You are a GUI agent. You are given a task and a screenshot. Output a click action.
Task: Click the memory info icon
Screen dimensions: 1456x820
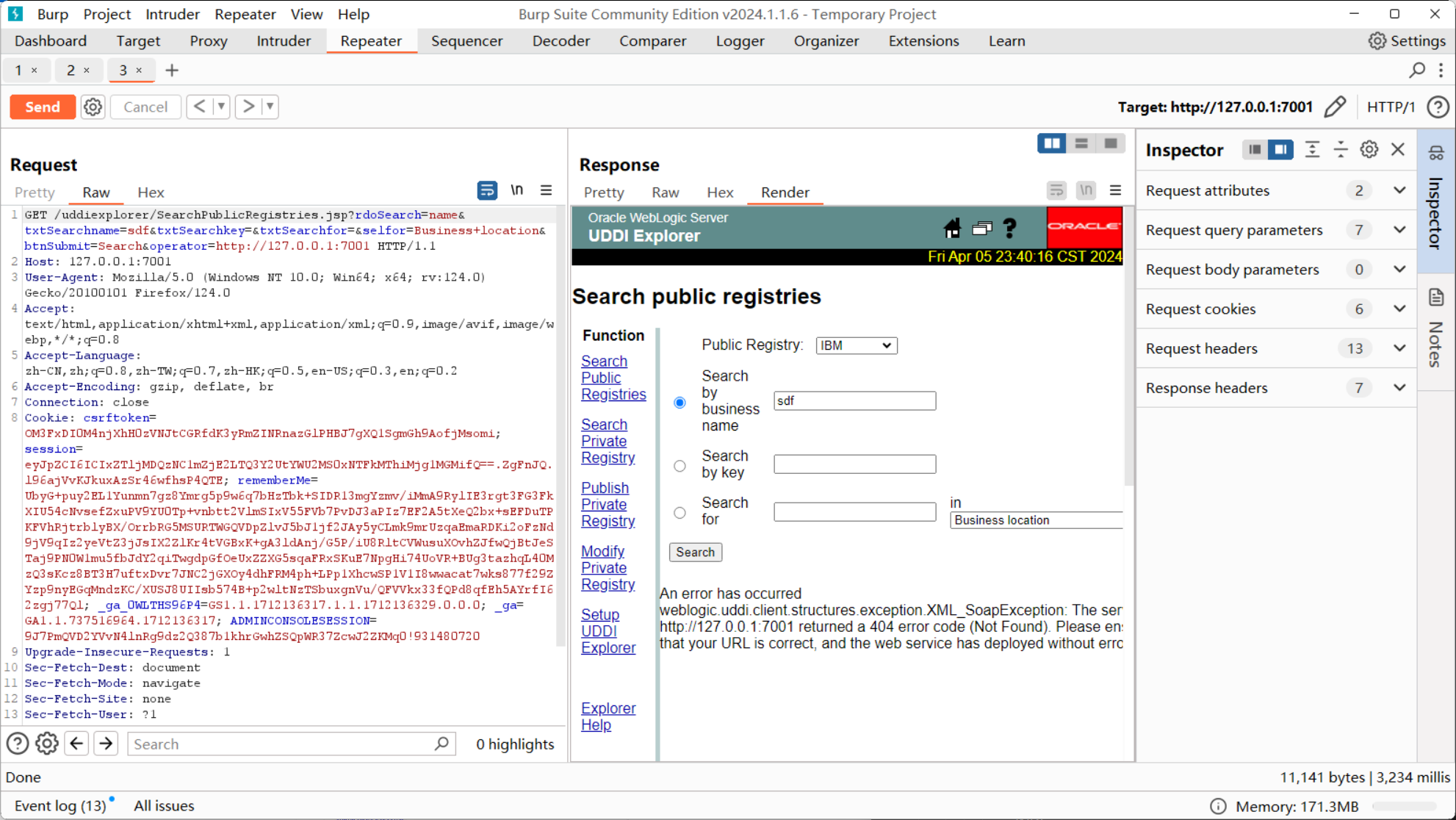[x=1218, y=806]
